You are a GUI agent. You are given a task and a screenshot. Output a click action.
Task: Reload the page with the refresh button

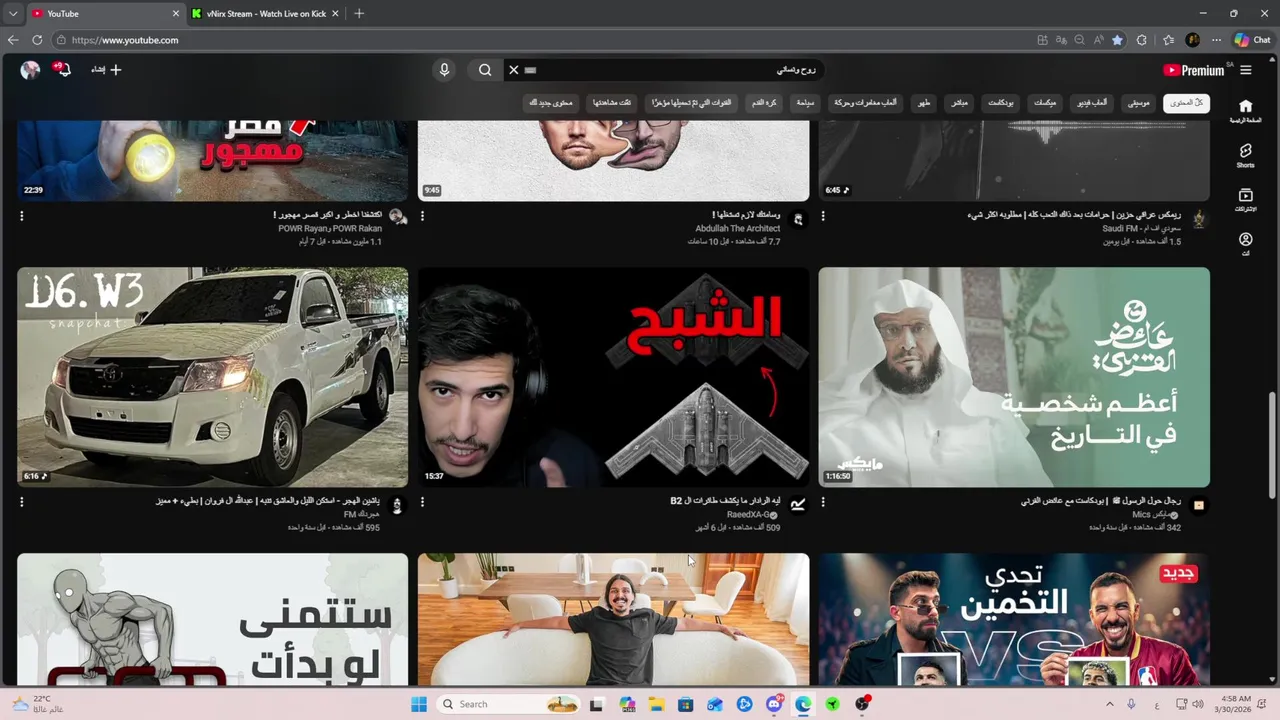pyautogui.click(x=37, y=40)
